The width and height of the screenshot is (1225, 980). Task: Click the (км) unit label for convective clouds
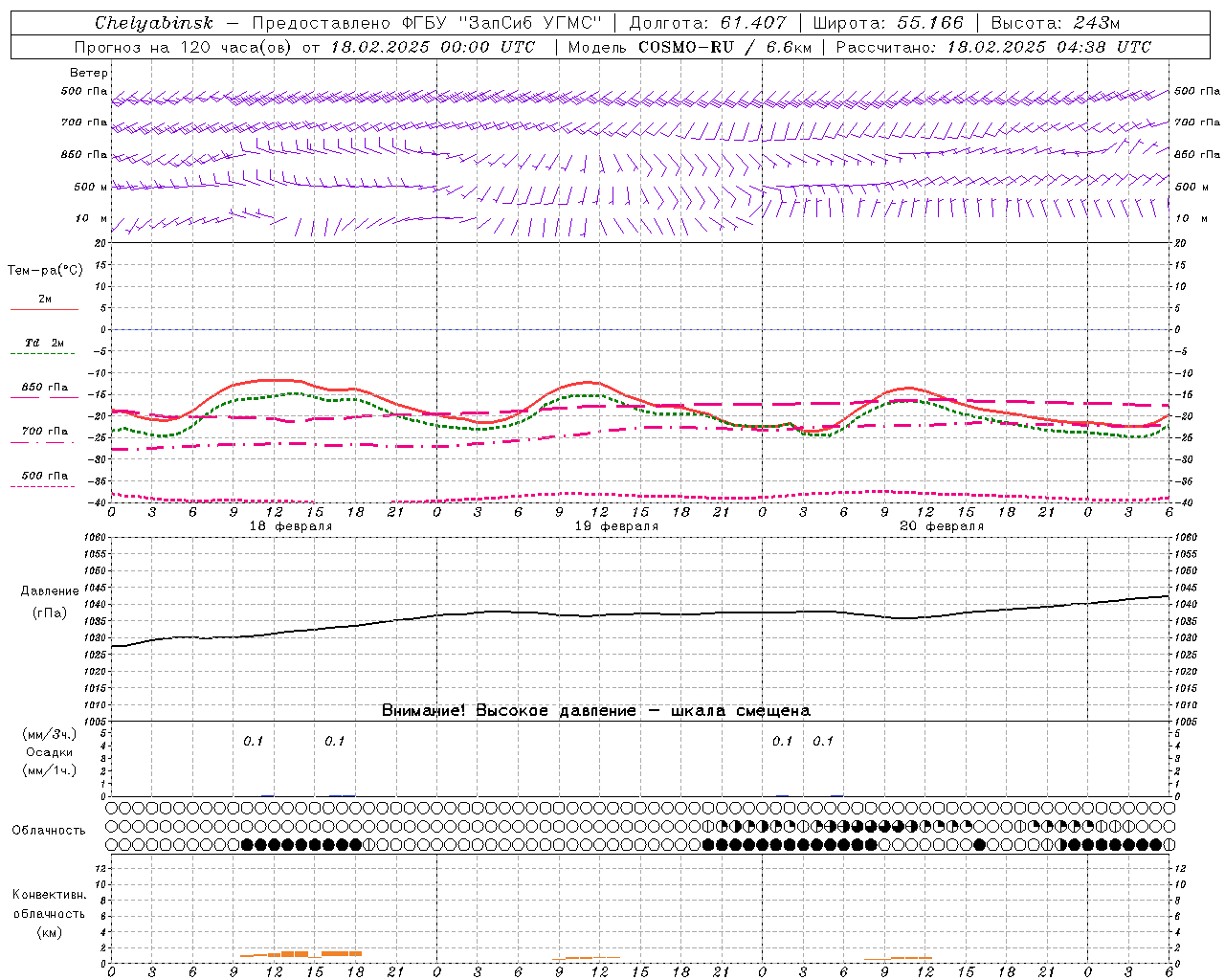[x=49, y=932]
